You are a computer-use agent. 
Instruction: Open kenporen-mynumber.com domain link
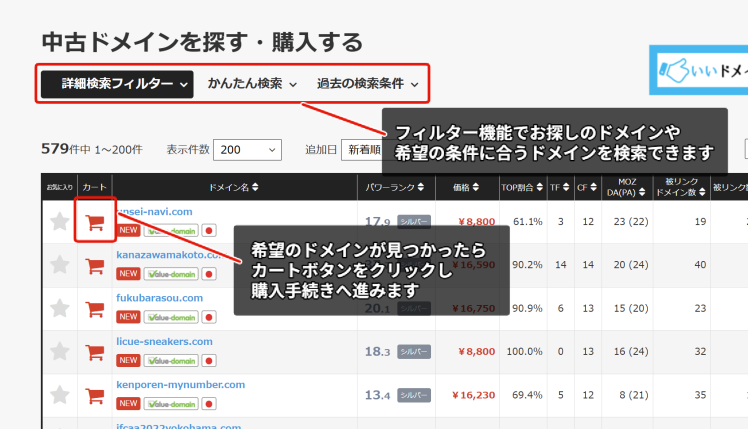[x=180, y=385]
